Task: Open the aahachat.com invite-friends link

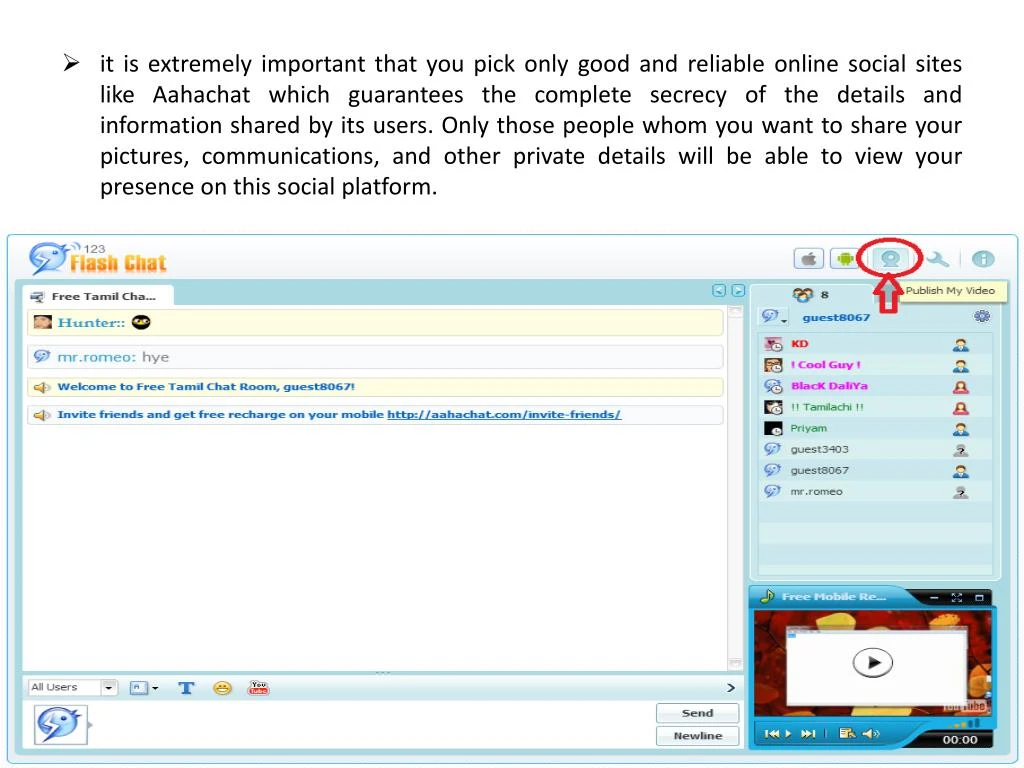Action: click(504, 415)
